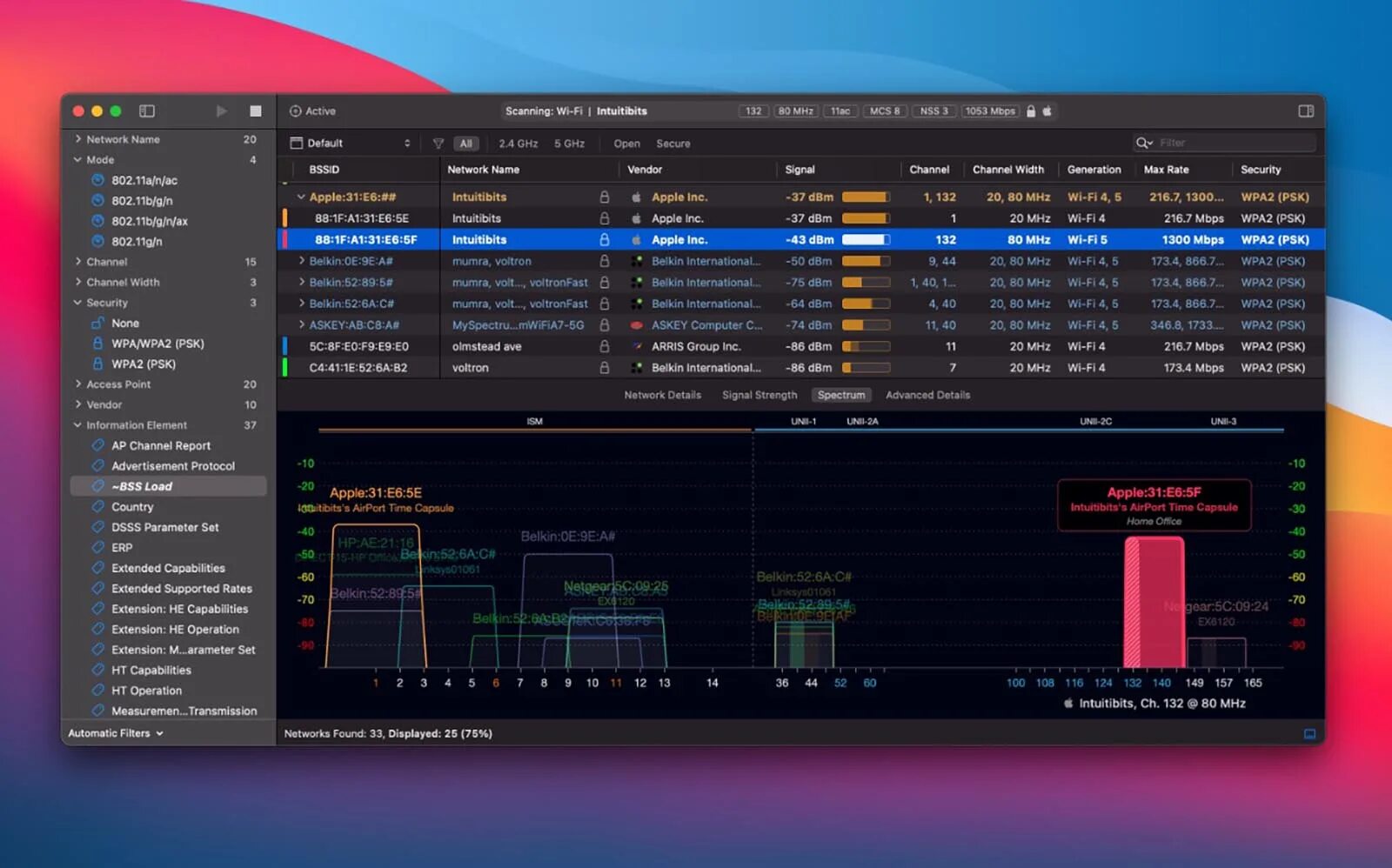
Task: Collapse the Mode sidebar group
Action: tap(78, 160)
